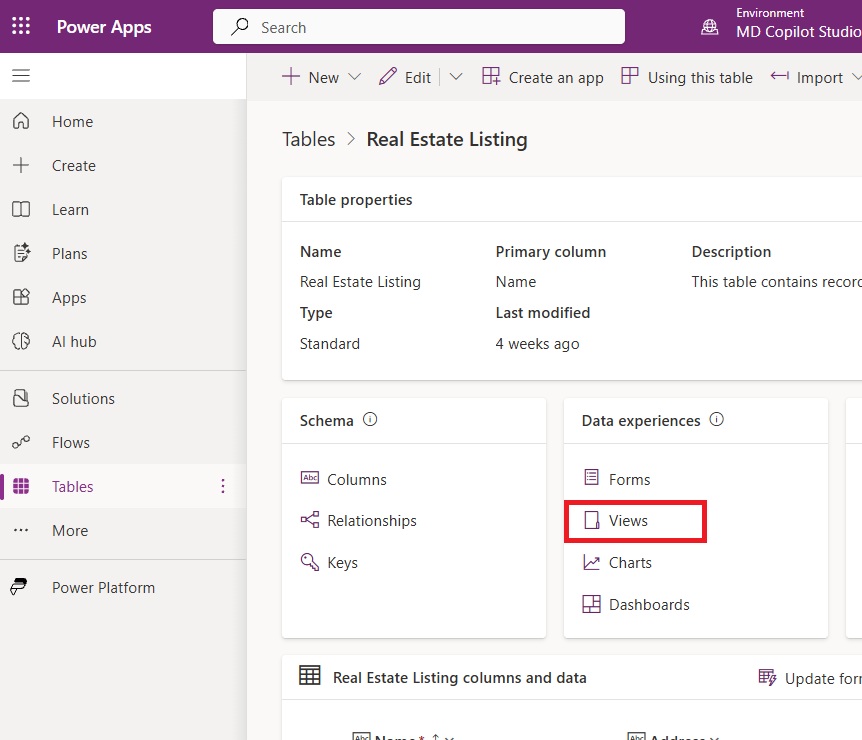Open the Views link under Data experiences
Viewport: 862px width, 740px height.
pyautogui.click(x=628, y=521)
